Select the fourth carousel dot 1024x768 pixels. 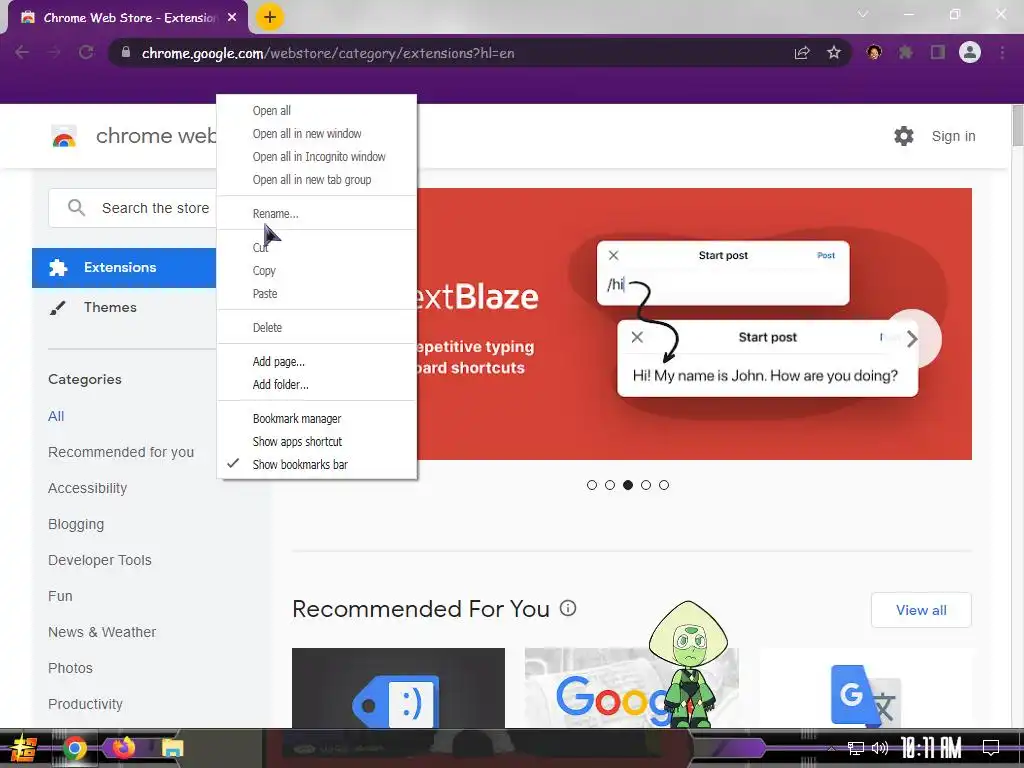(x=646, y=485)
